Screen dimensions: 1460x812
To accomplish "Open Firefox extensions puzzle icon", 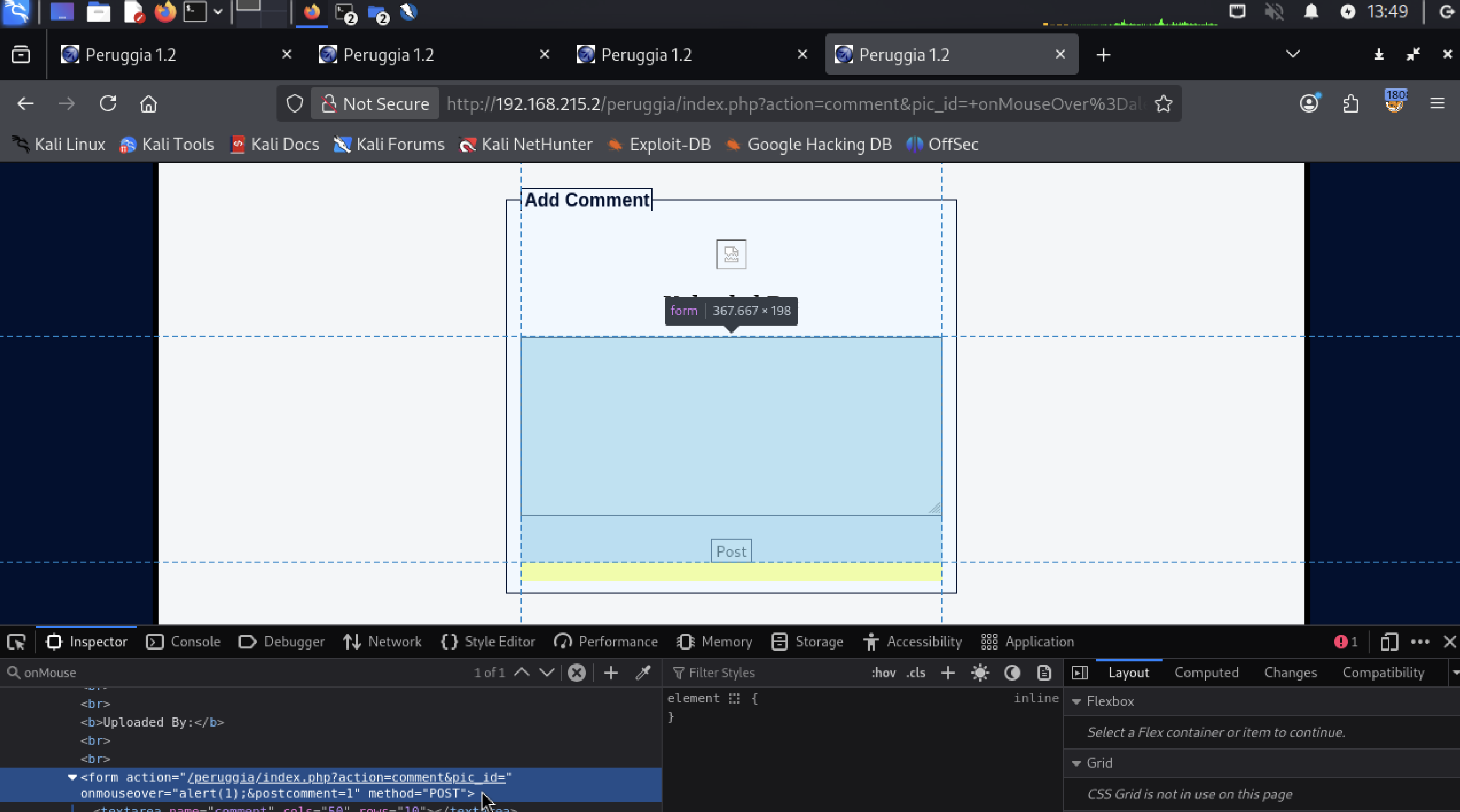I will [x=1351, y=104].
